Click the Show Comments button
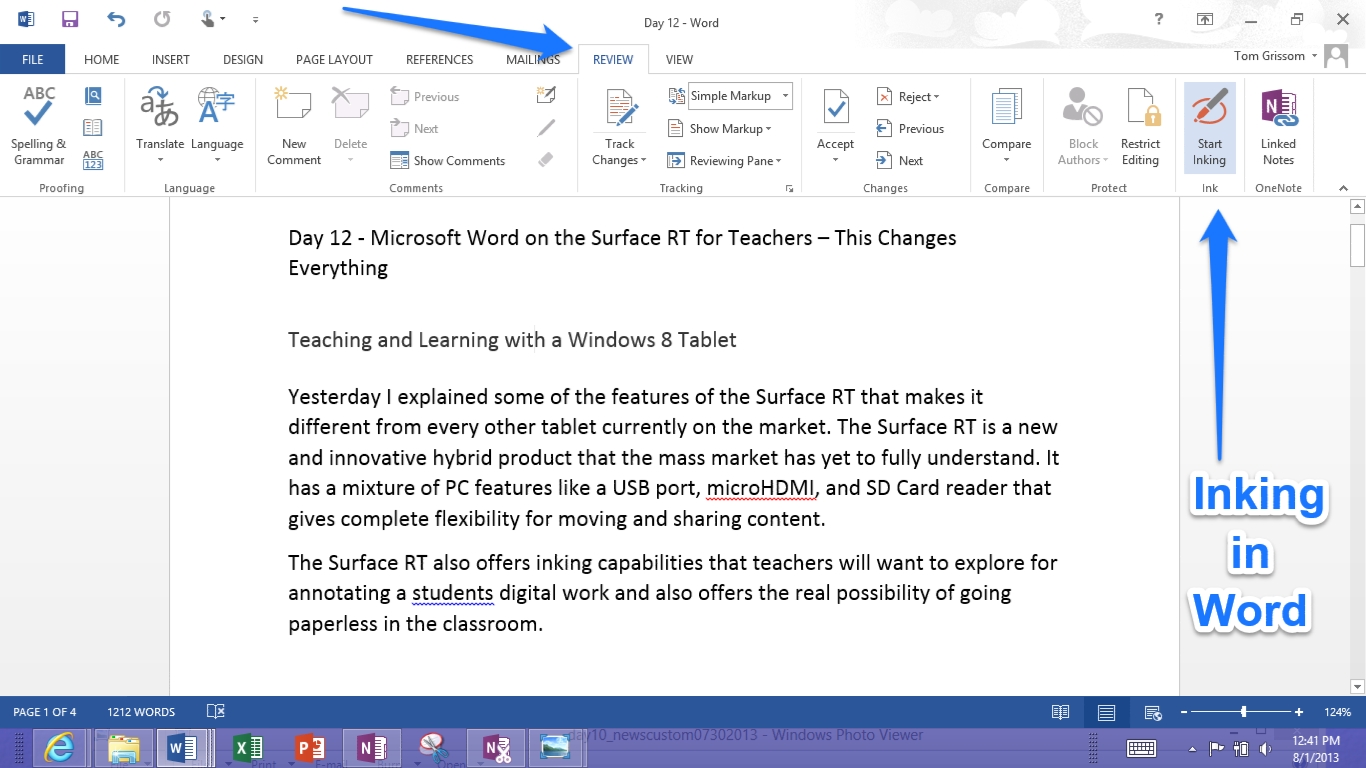 [x=447, y=160]
